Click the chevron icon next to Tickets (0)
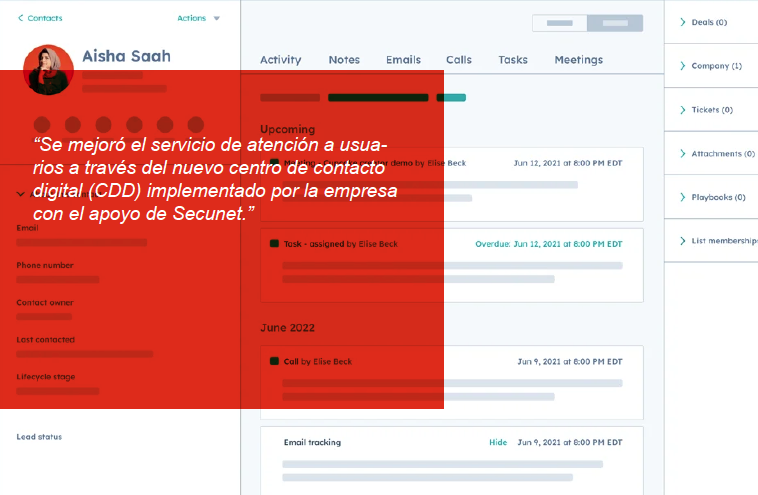Screen dimensions: 758x495 pyautogui.click(x=682, y=110)
